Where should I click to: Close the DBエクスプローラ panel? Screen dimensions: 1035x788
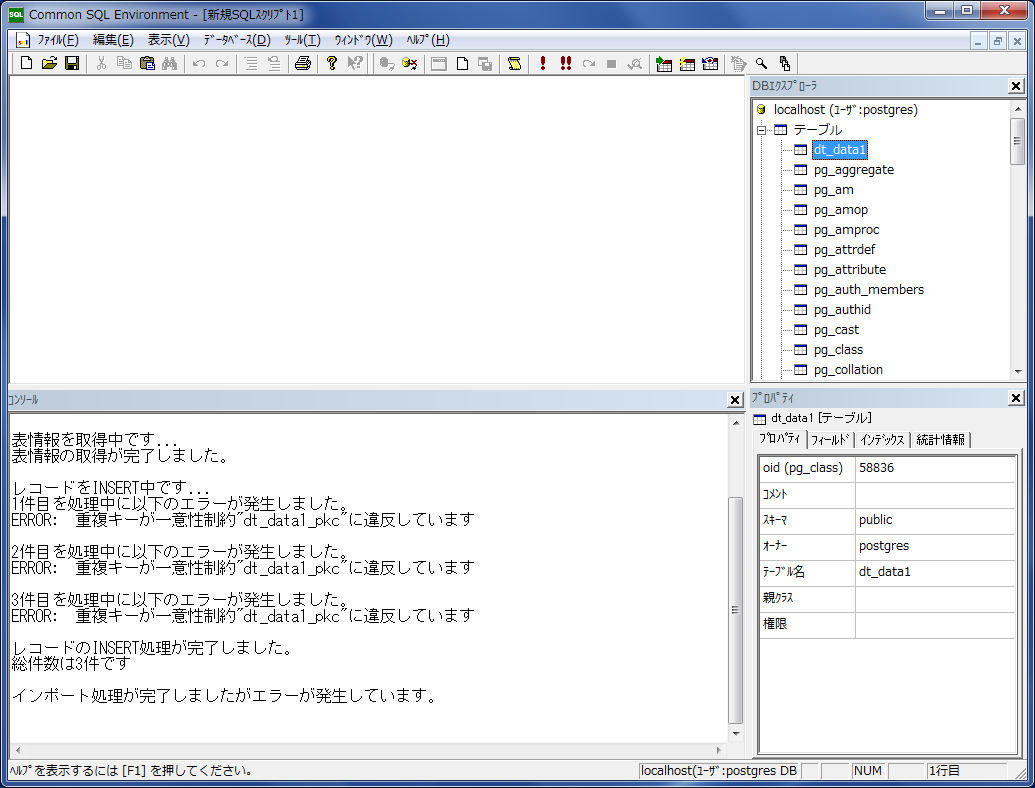coord(1016,86)
